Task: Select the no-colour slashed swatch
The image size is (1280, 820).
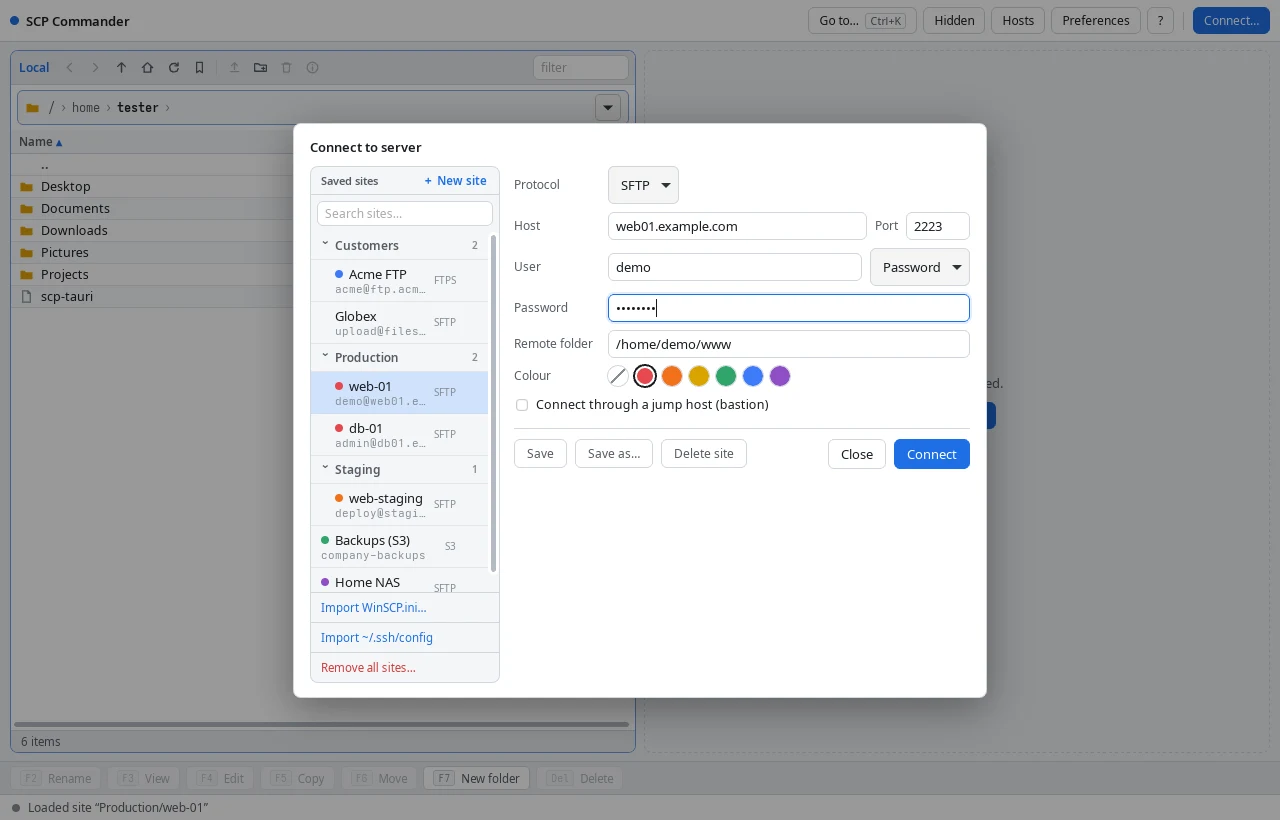Action: [x=618, y=376]
